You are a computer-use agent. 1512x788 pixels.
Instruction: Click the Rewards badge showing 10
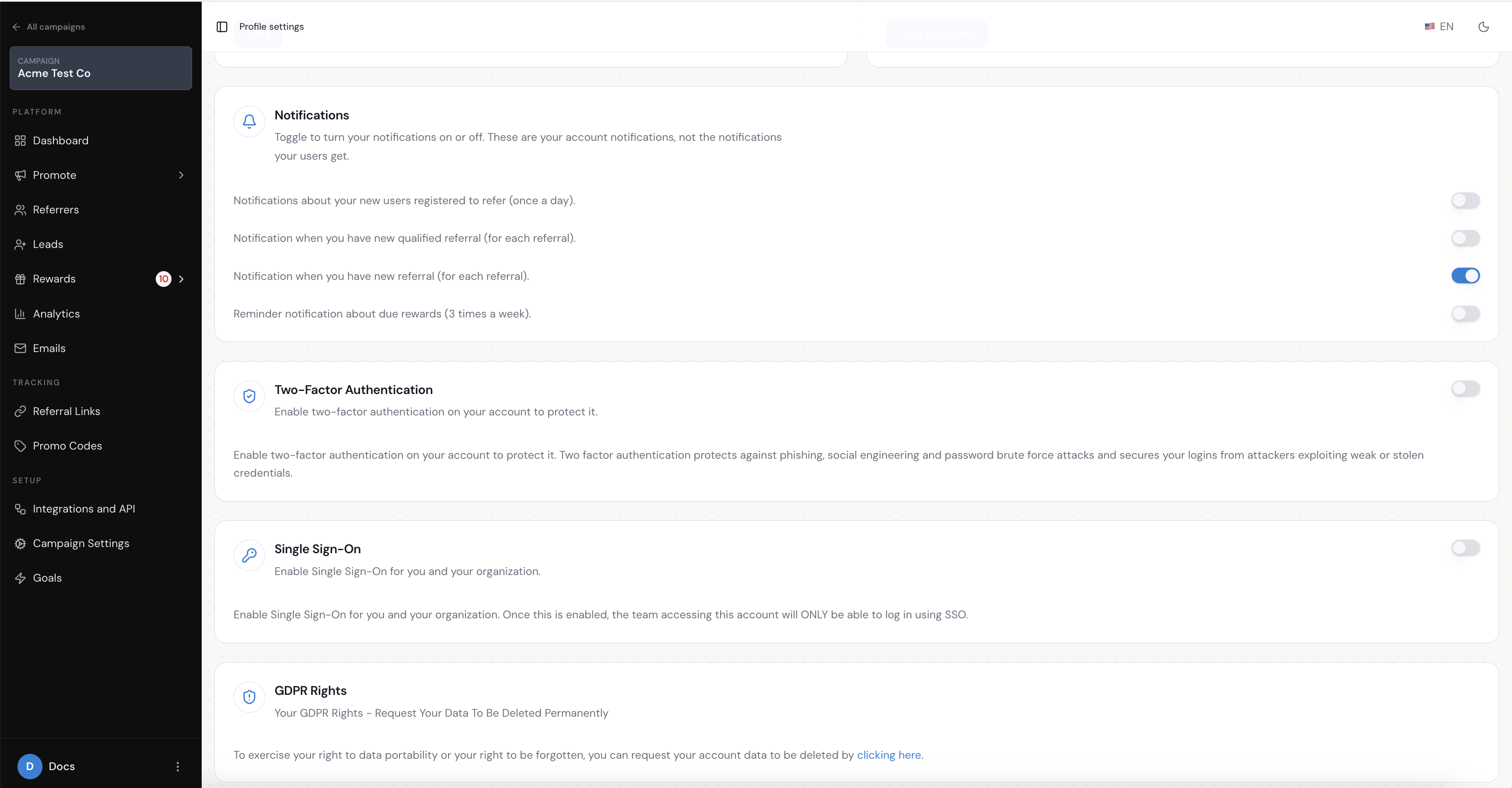[x=163, y=279]
